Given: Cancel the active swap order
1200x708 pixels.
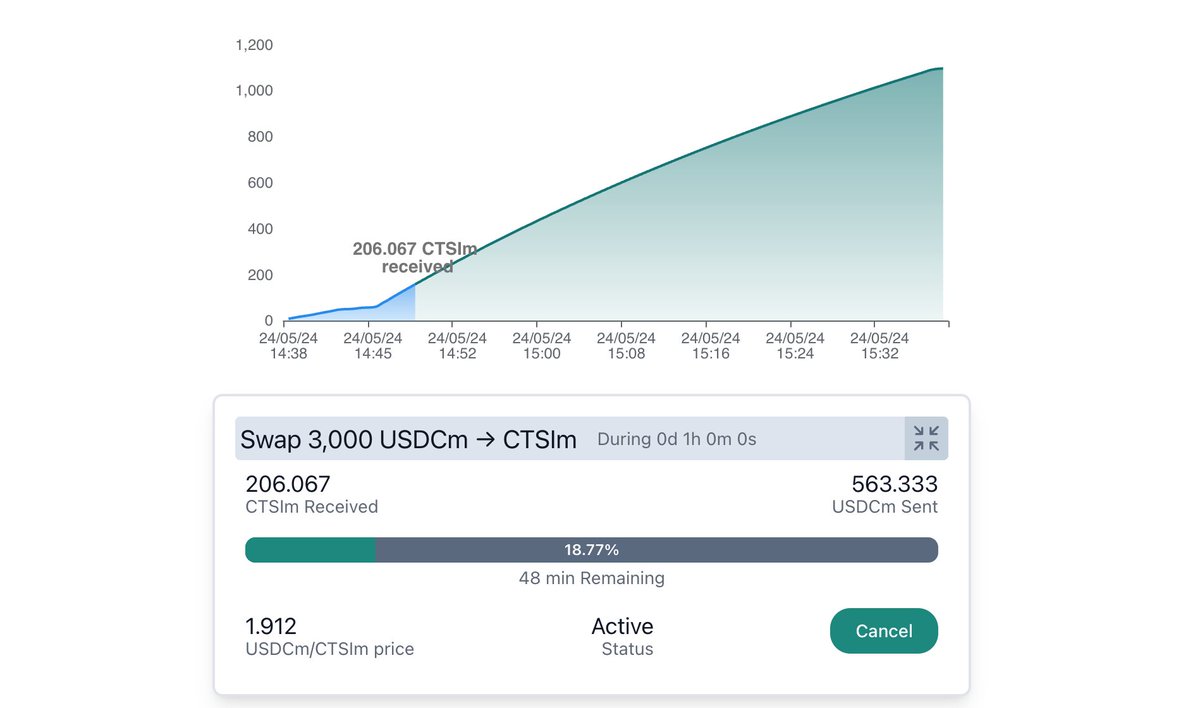Looking at the screenshot, I should point(884,631).
